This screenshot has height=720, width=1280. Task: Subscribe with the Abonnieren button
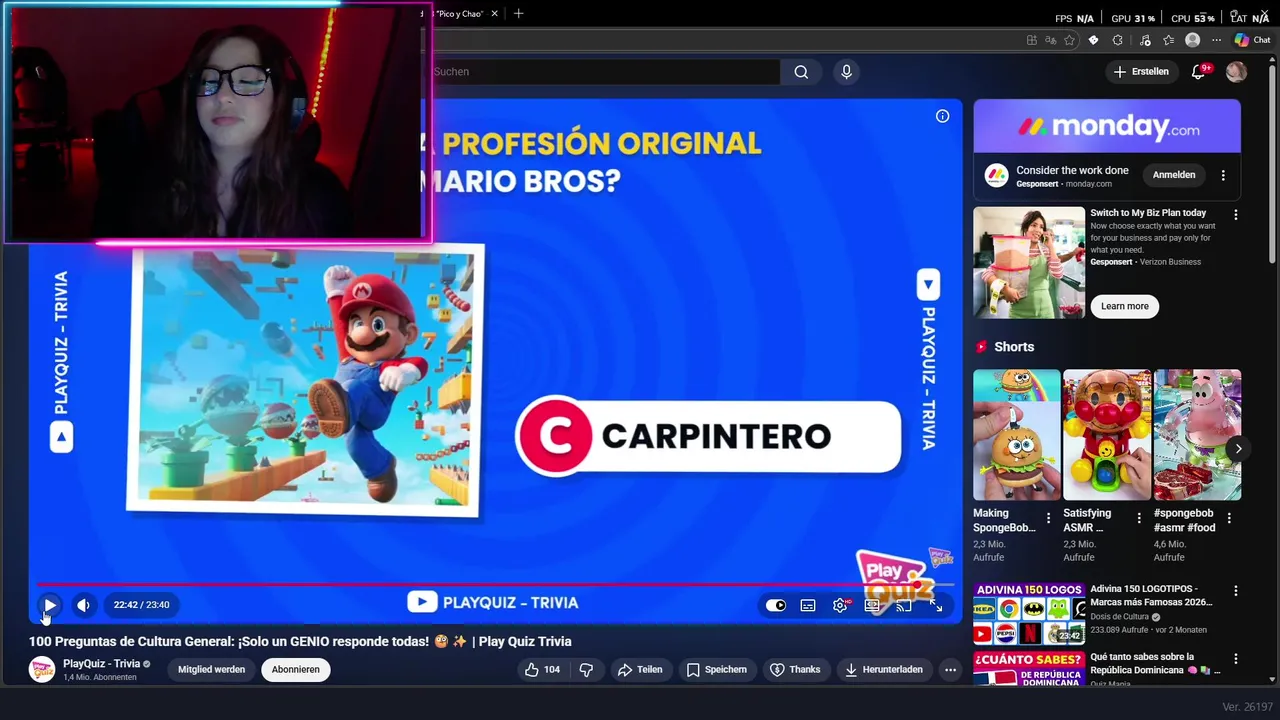[x=296, y=670]
